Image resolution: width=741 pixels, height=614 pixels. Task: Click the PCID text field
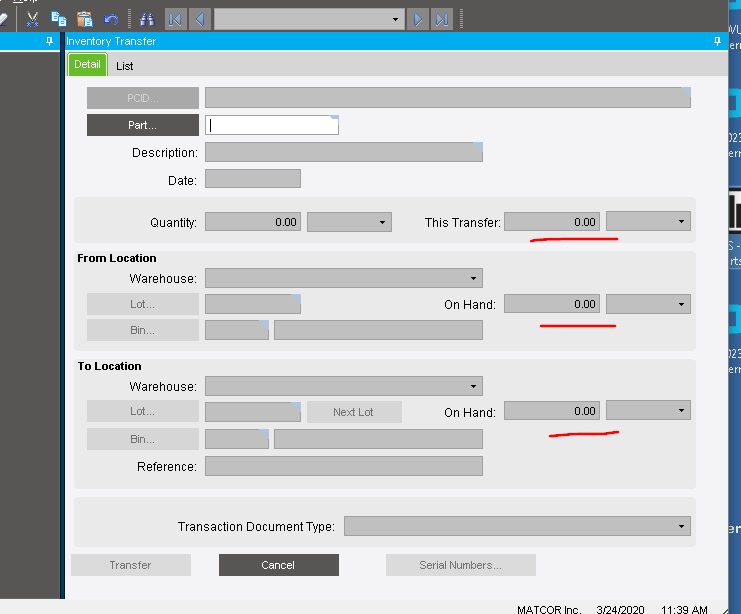point(448,97)
